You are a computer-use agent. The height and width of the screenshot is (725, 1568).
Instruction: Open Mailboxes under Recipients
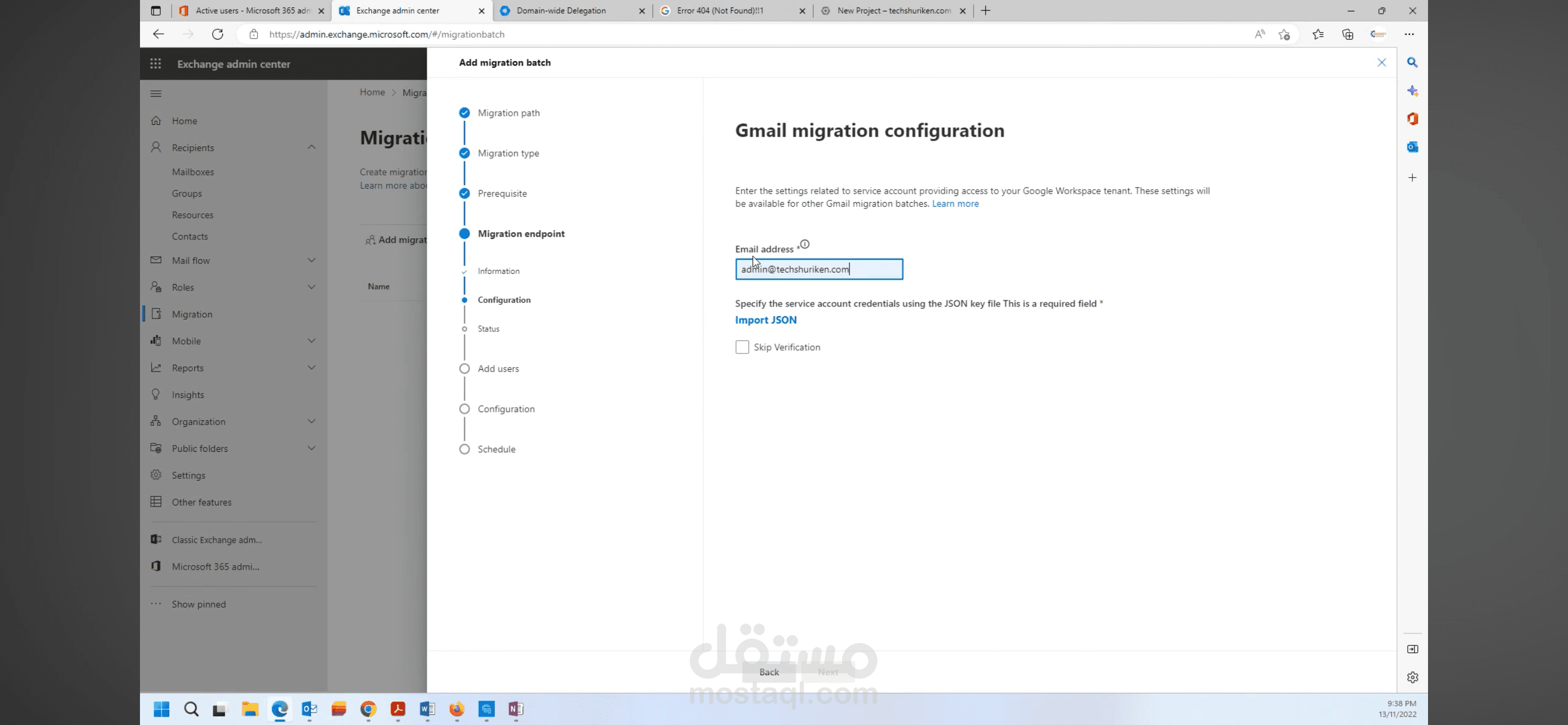pyautogui.click(x=193, y=172)
